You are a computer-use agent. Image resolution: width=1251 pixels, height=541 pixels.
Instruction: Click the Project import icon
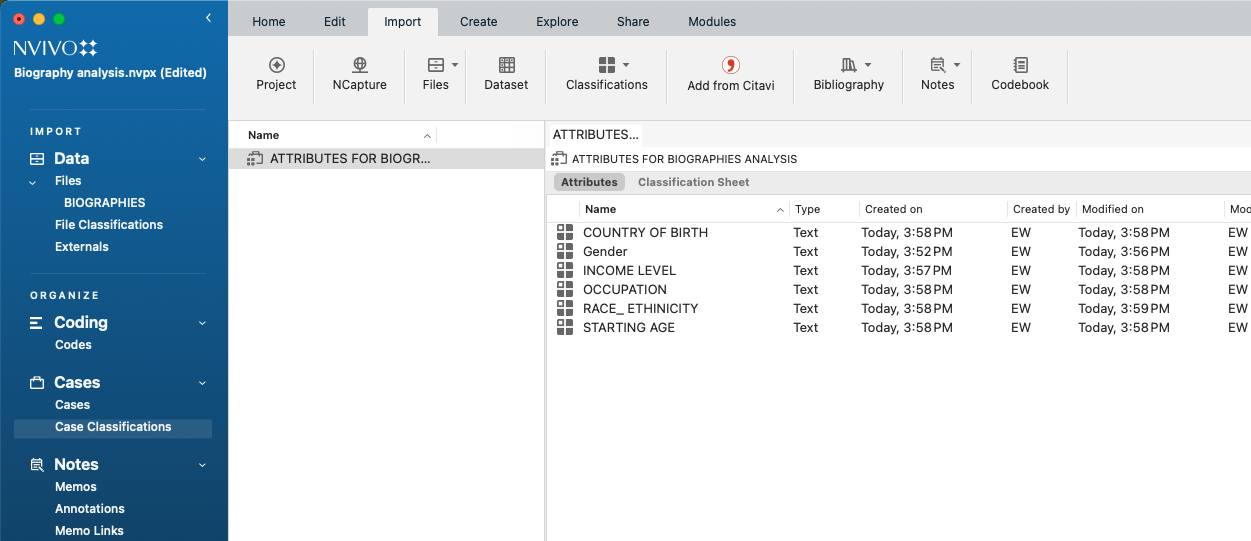click(x=276, y=65)
